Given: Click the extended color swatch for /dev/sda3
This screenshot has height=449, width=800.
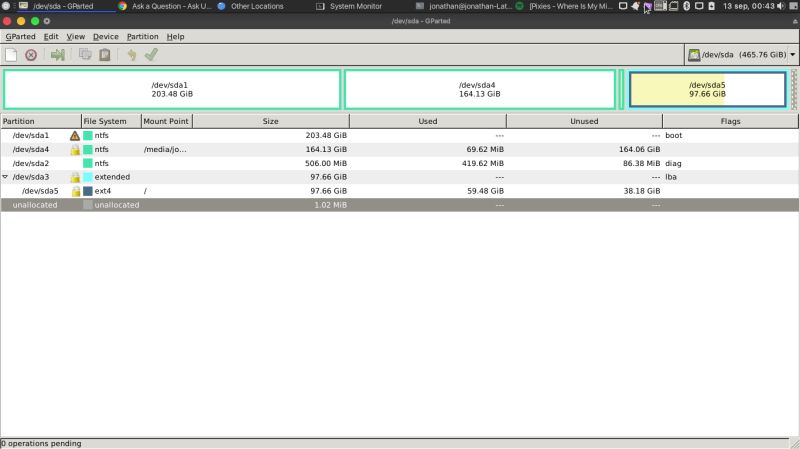Looking at the screenshot, I should coord(88,177).
